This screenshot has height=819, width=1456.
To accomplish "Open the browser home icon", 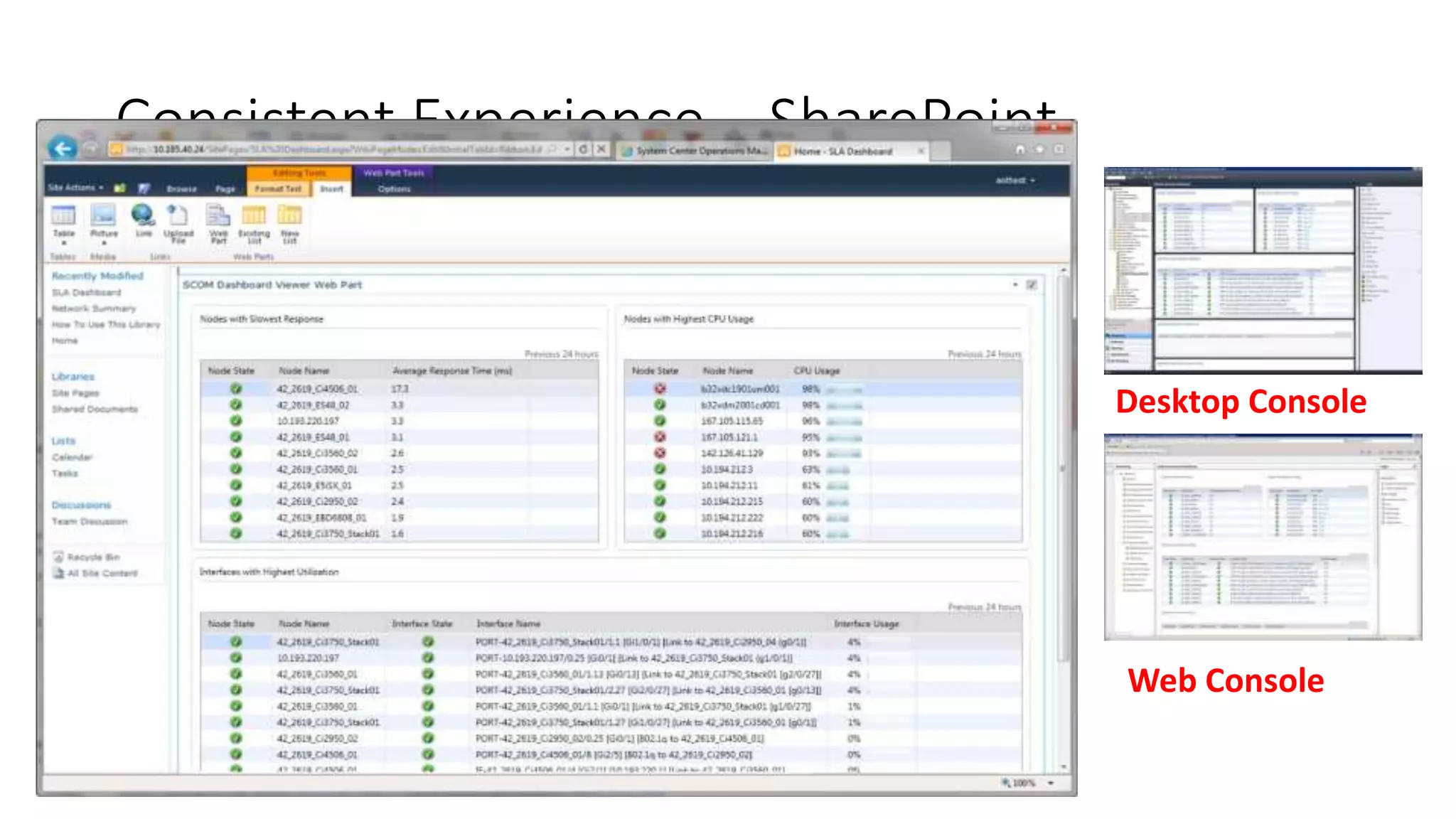I will (x=1020, y=149).
